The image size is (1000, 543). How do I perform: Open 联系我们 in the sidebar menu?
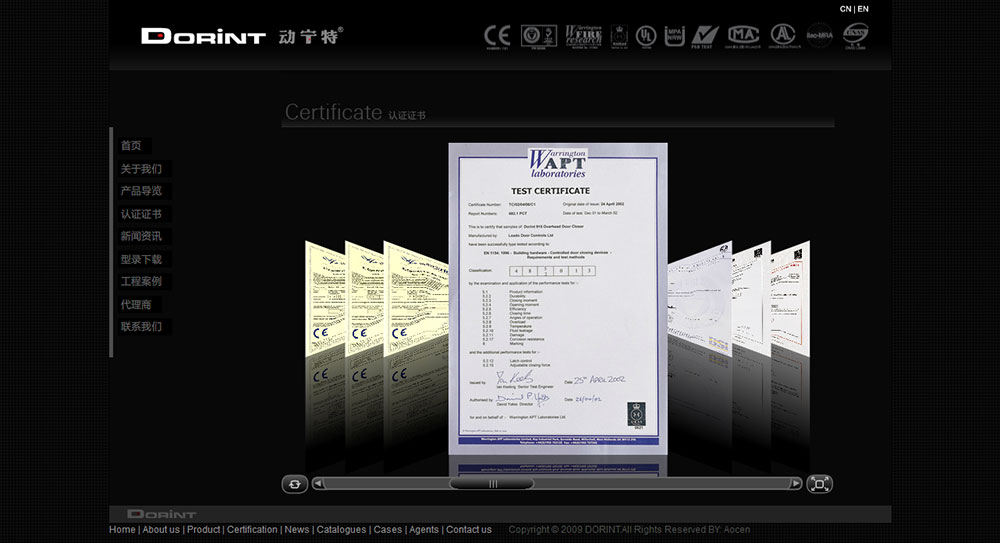[142, 327]
